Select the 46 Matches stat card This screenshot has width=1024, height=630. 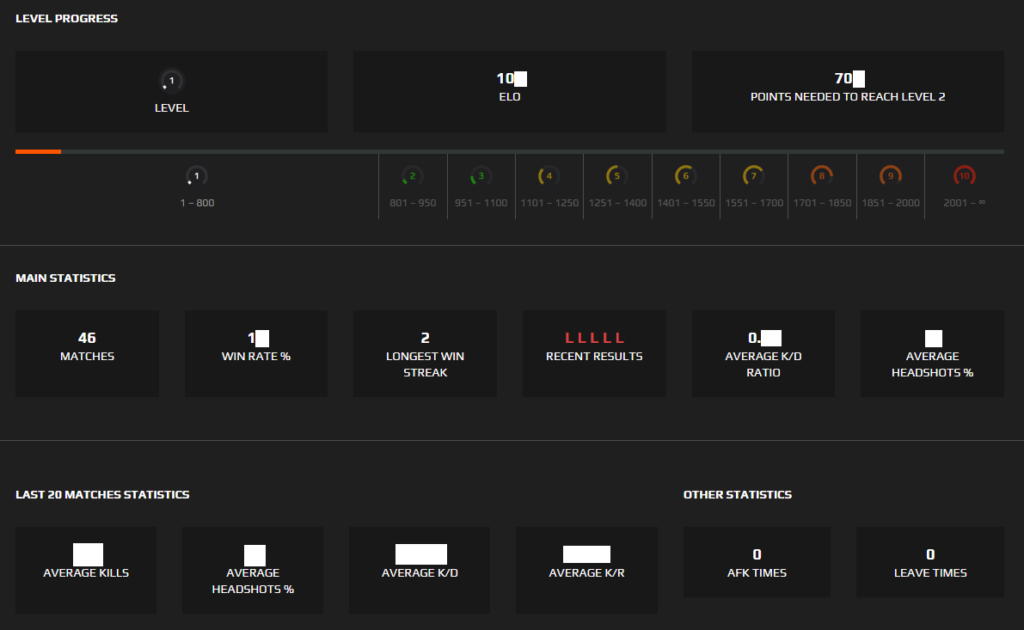click(x=87, y=353)
